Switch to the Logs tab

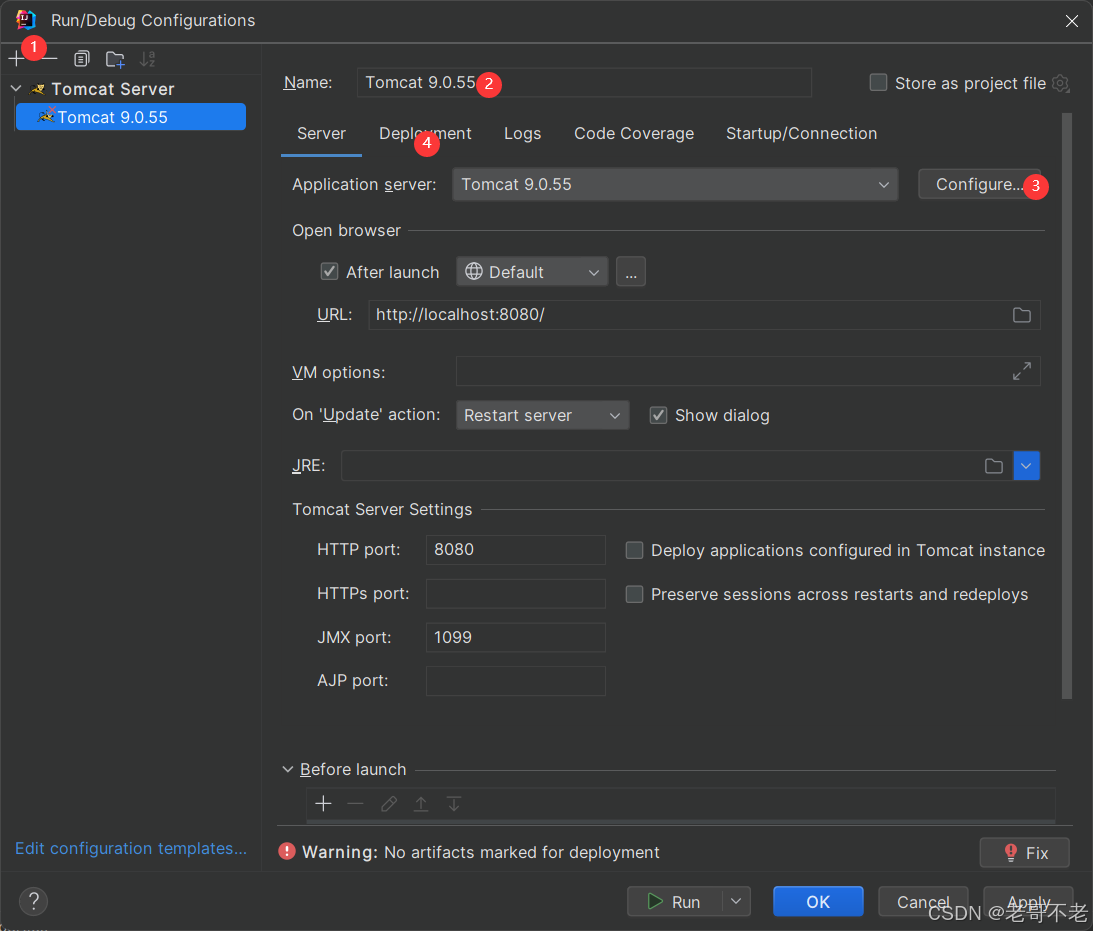522,134
